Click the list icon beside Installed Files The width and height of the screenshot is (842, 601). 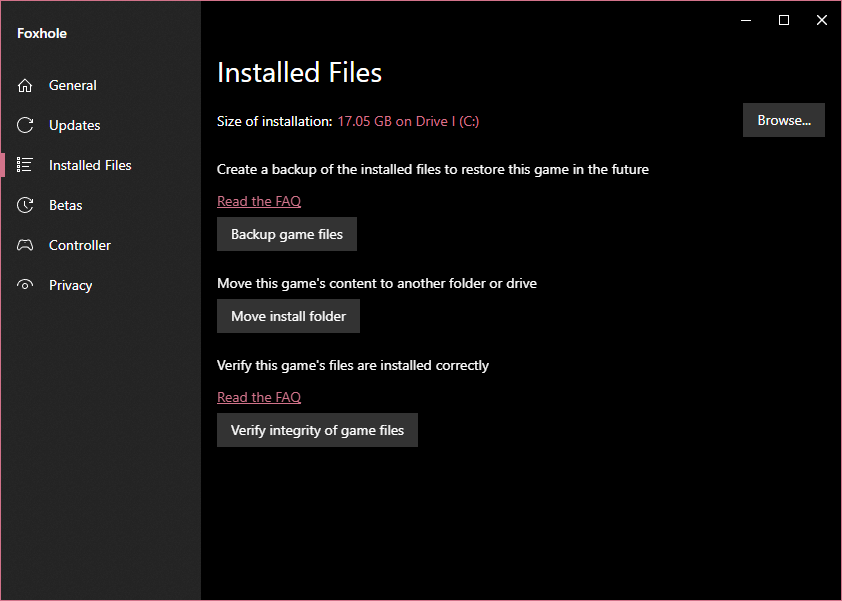coord(26,166)
